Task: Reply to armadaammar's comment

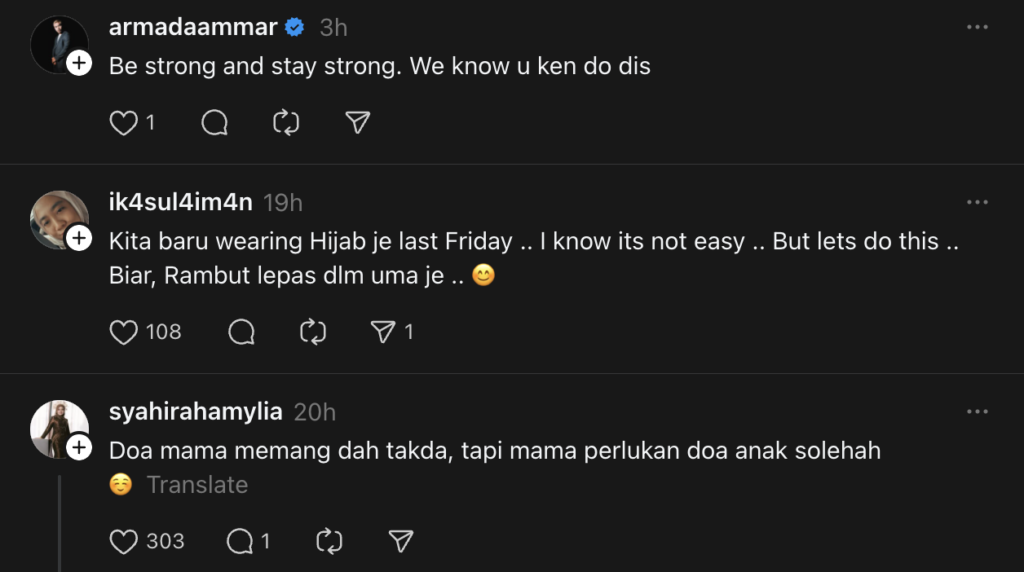Action: click(x=215, y=123)
